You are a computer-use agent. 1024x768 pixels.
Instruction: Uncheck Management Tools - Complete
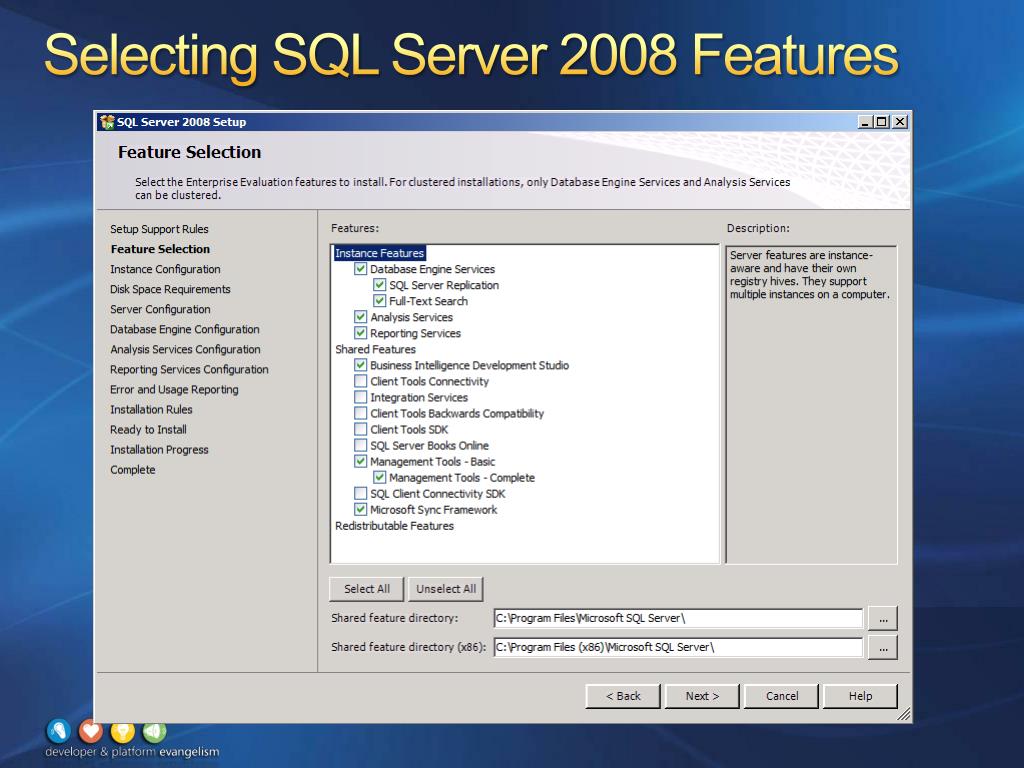(x=379, y=477)
